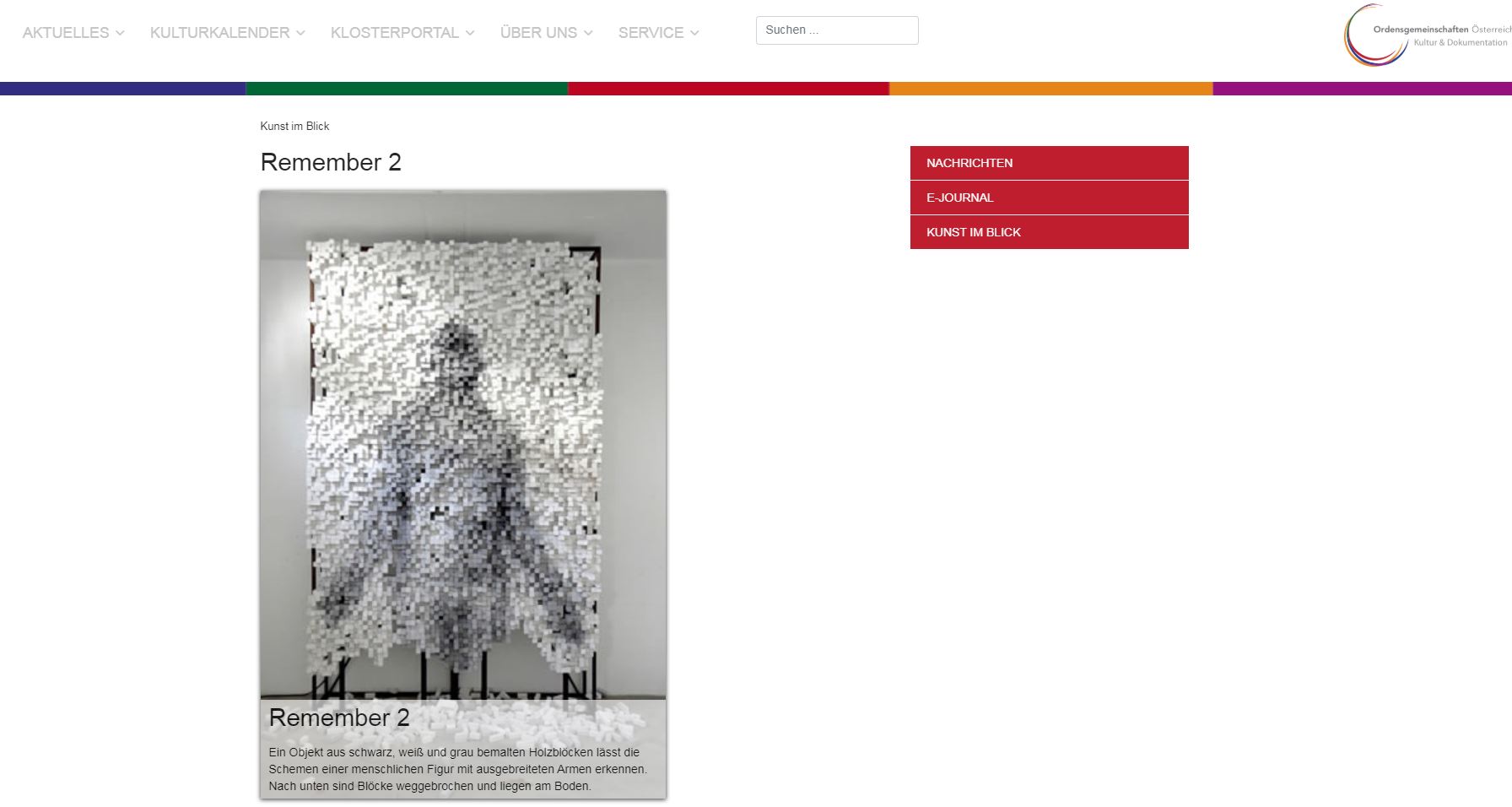Open the KULTURKALENDER menu text

[x=219, y=33]
